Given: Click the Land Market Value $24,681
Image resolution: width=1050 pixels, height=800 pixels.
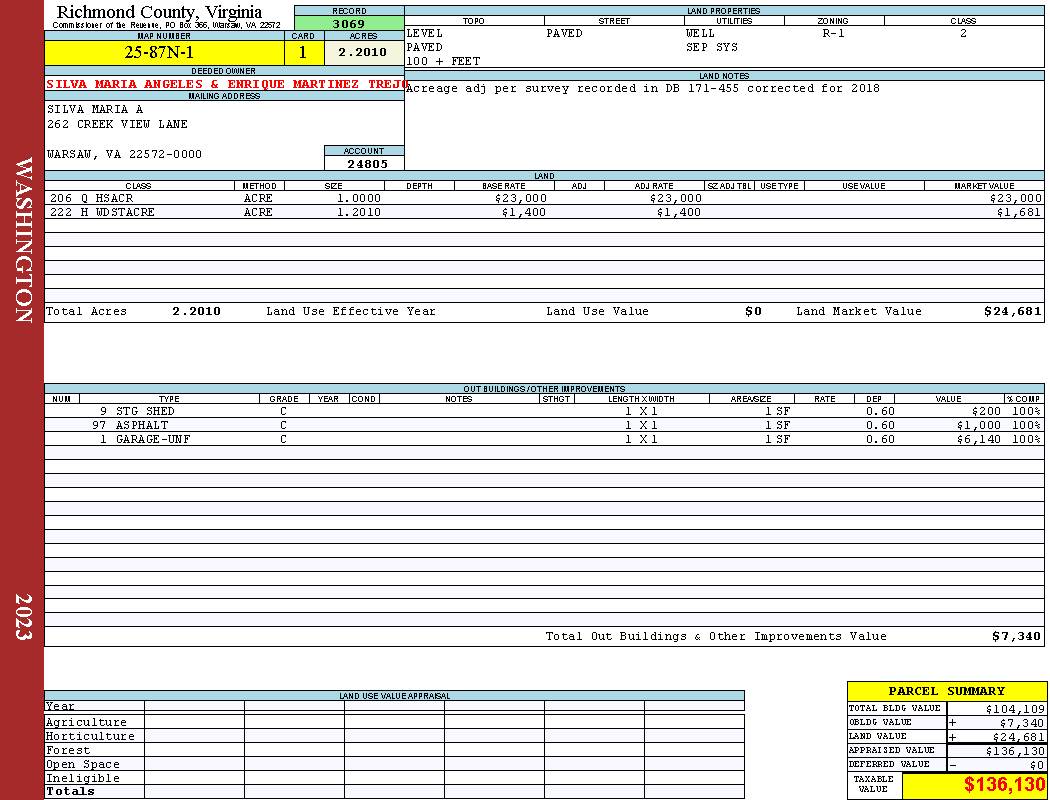Looking at the screenshot, I should pyautogui.click(x=1012, y=311).
